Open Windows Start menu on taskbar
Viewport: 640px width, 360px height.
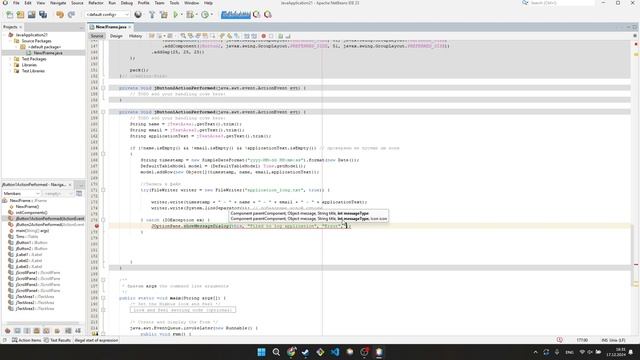(x=262, y=352)
